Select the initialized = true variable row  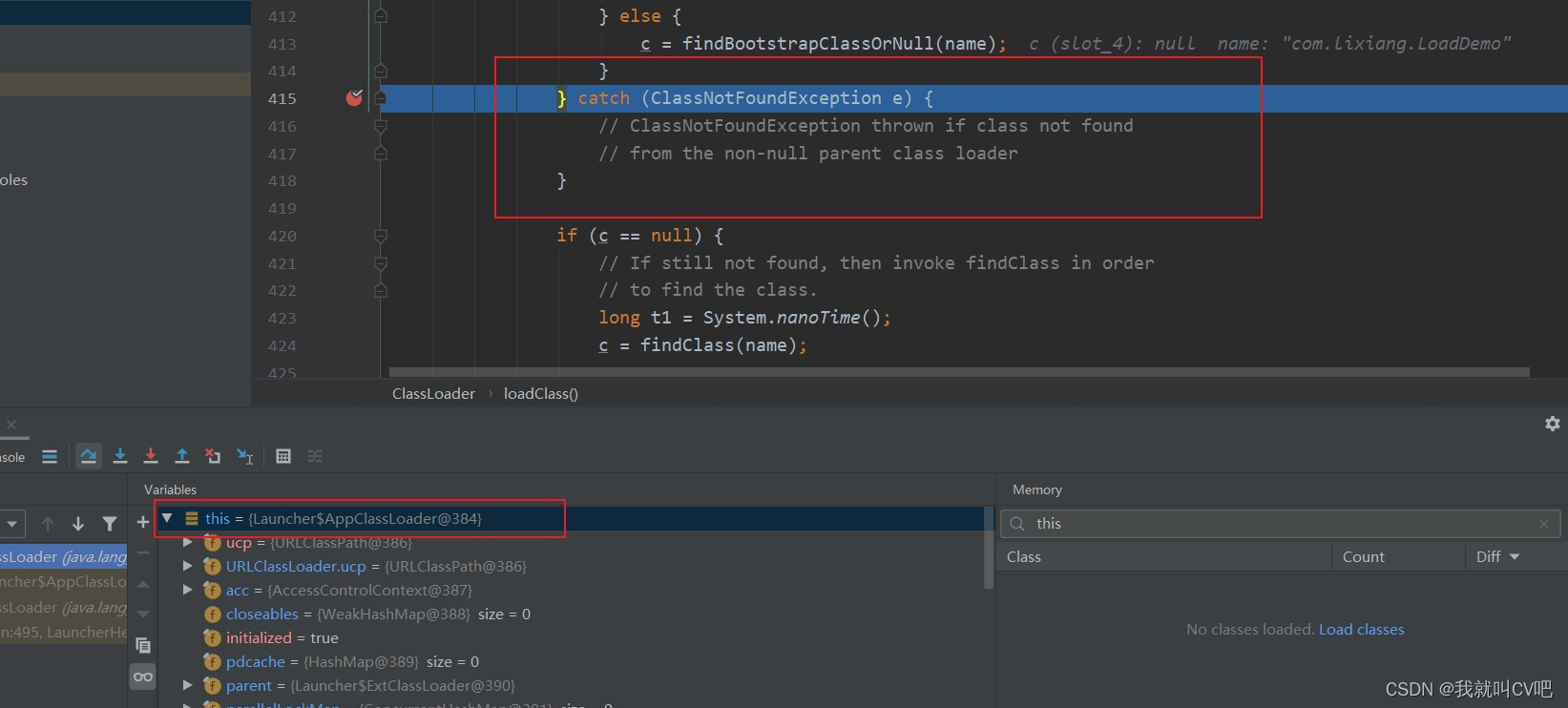(x=569, y=637)
